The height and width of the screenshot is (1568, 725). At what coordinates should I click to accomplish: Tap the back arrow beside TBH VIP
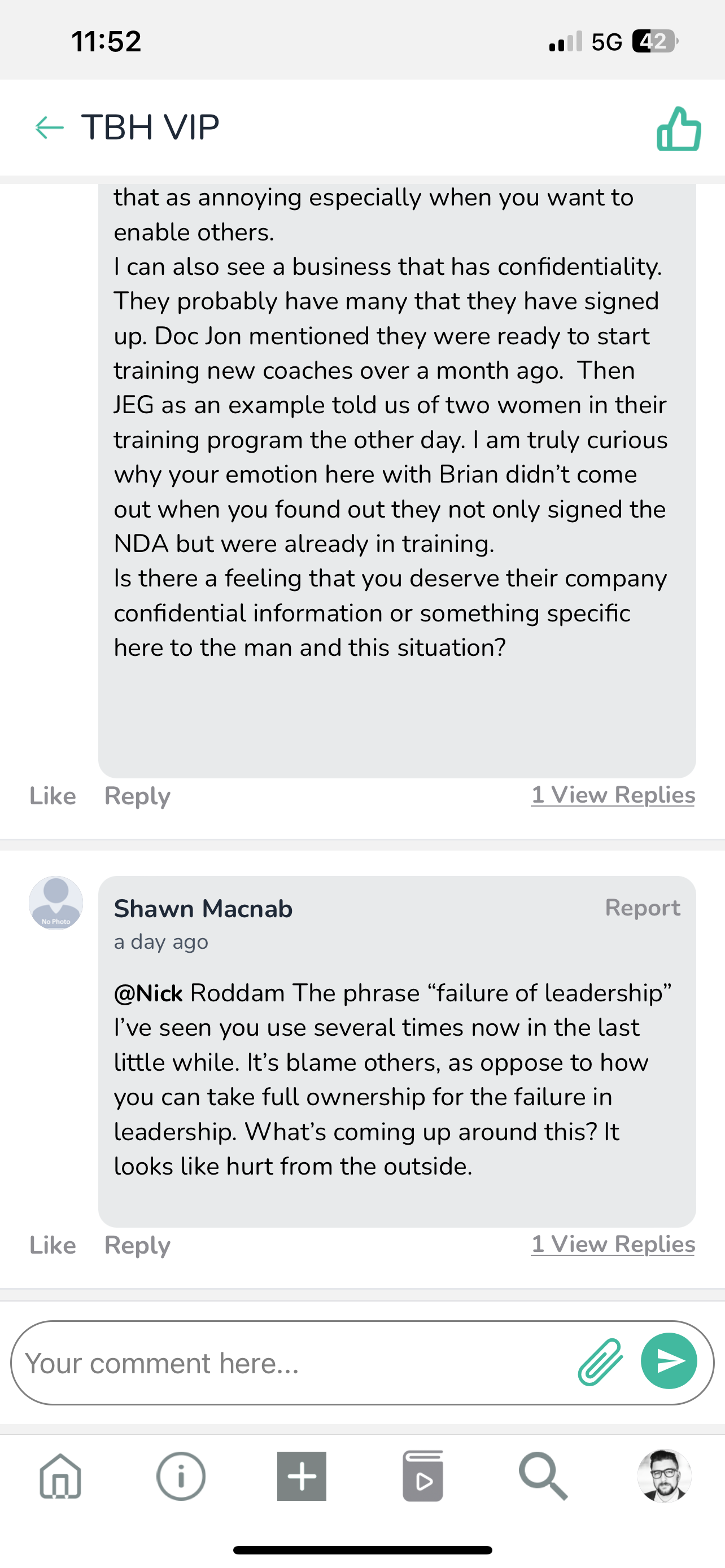click(x=49, y=128)
